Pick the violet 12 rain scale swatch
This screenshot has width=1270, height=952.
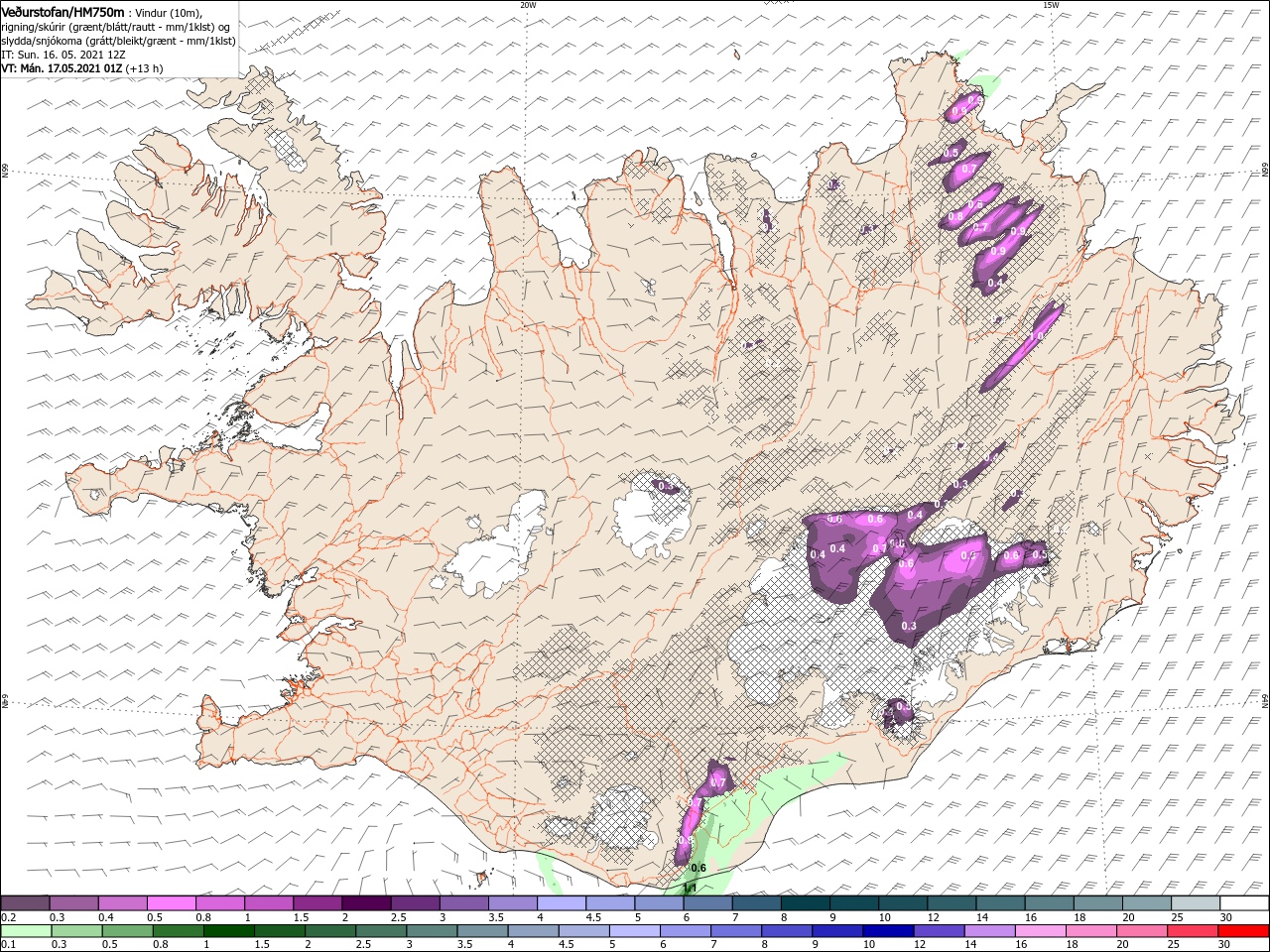click(939, 931)
